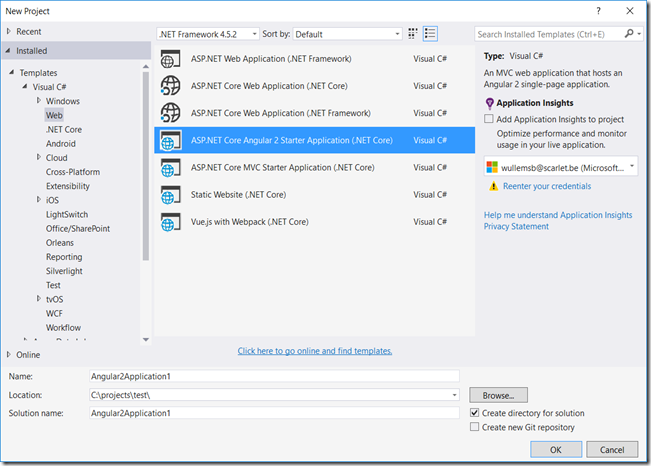Image resolution: width=651 pixels, height=466 pixels.
Task: Collapse the Installed section
Action: [8, 50]
